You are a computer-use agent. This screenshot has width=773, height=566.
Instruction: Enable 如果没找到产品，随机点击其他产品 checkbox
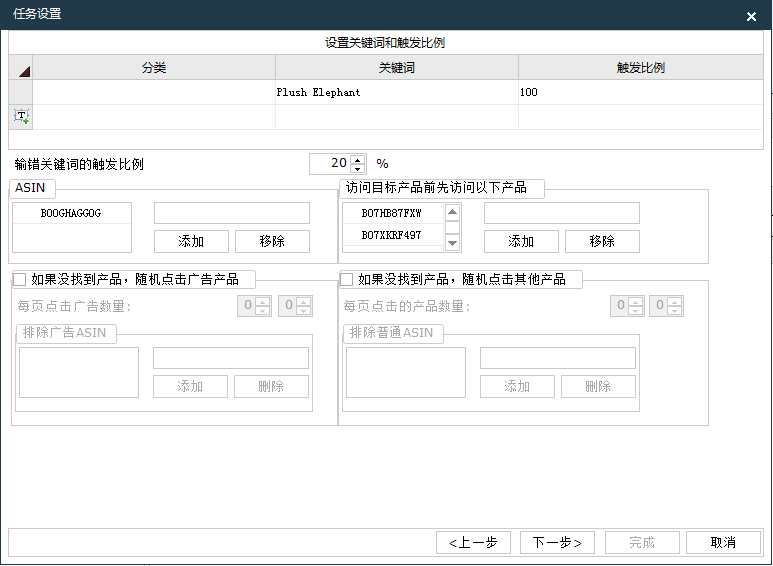click(x=347, y=280)
